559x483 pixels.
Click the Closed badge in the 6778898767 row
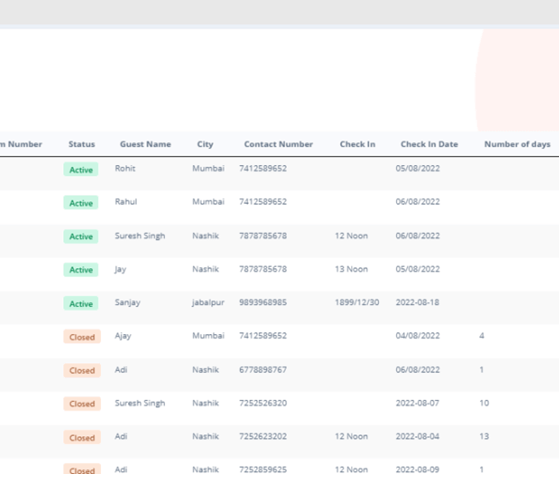coord(82,370)
